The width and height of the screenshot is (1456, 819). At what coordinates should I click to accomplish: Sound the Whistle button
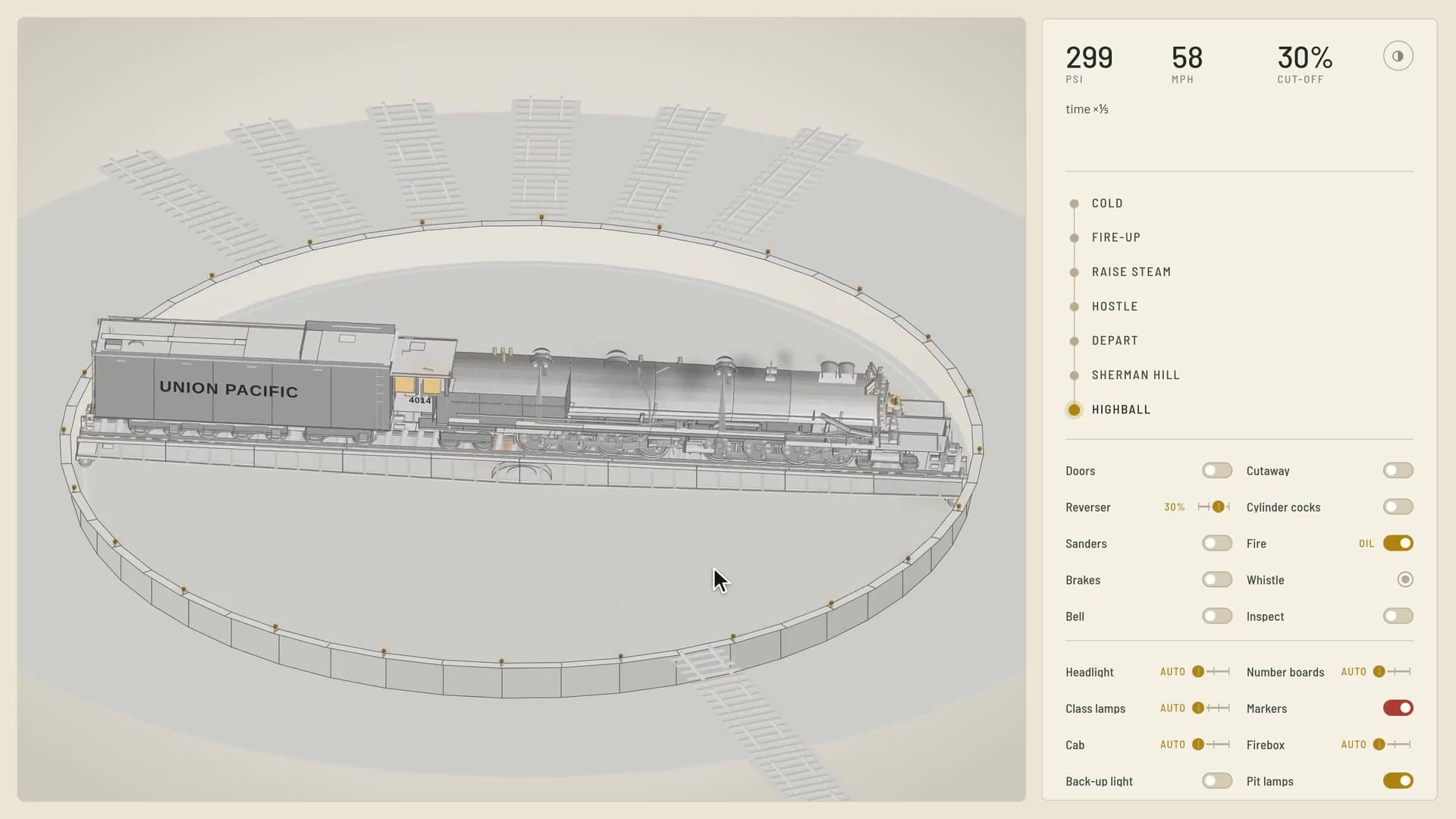click(x=1405, y=580)
